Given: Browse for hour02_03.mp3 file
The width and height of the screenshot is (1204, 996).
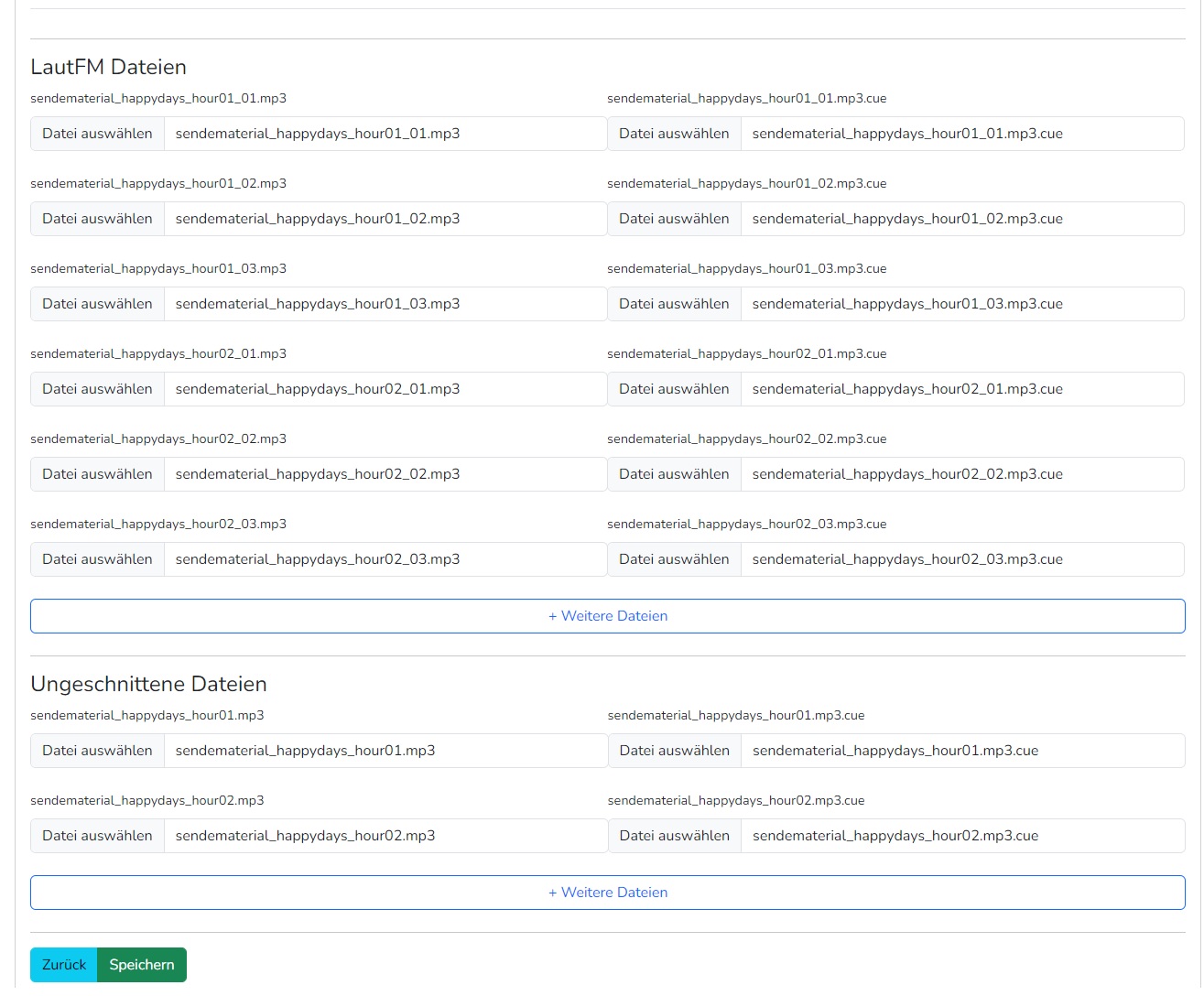Looking at the screenshot, I should (97, 559).
